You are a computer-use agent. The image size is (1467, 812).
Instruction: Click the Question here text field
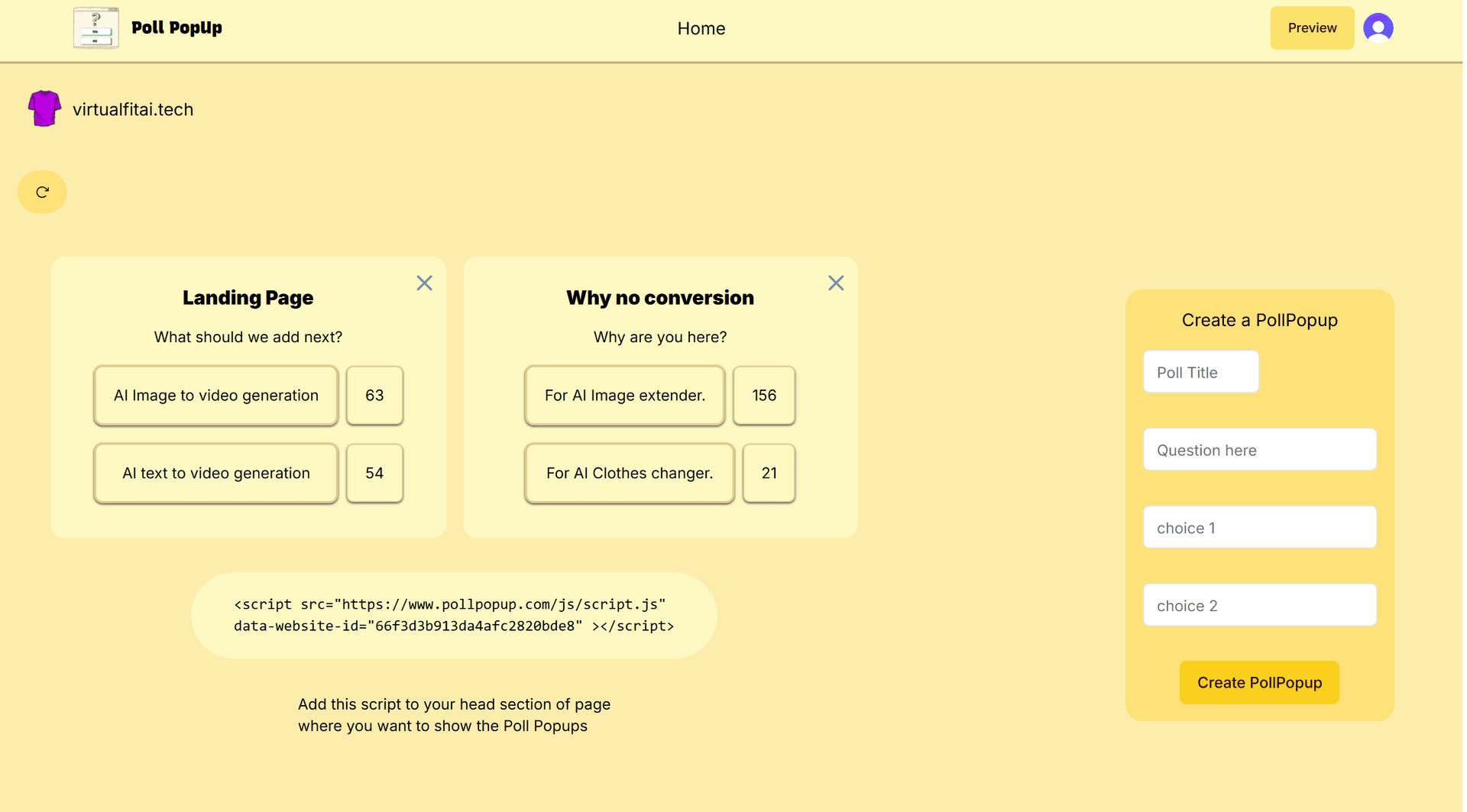point(1258,450)
